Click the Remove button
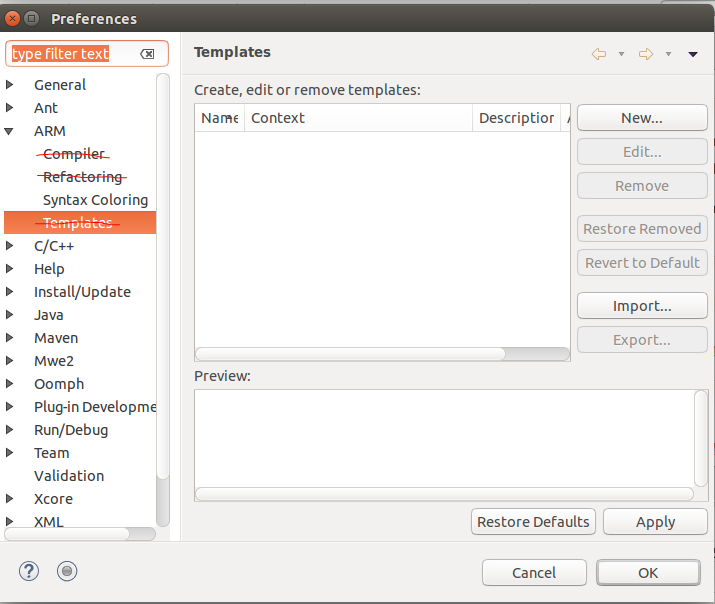This screenshot has width=715, height=604. click(x=642, y=186)
